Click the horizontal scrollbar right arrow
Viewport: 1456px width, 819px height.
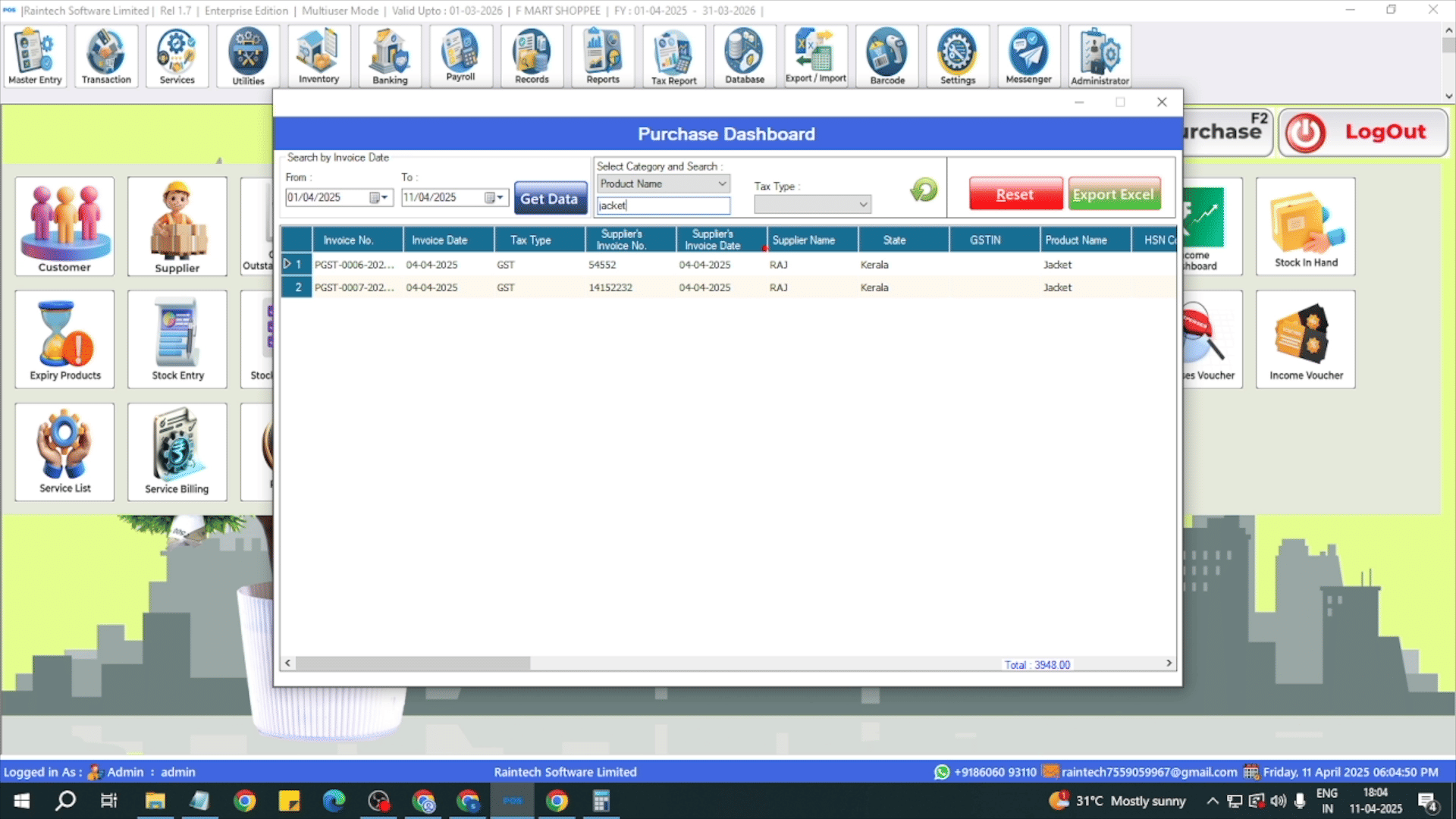[1169, 664]
